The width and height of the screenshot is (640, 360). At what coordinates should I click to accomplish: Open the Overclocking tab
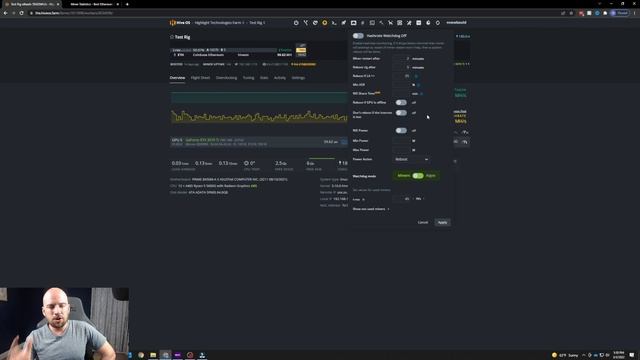click(x=227, y=78)
